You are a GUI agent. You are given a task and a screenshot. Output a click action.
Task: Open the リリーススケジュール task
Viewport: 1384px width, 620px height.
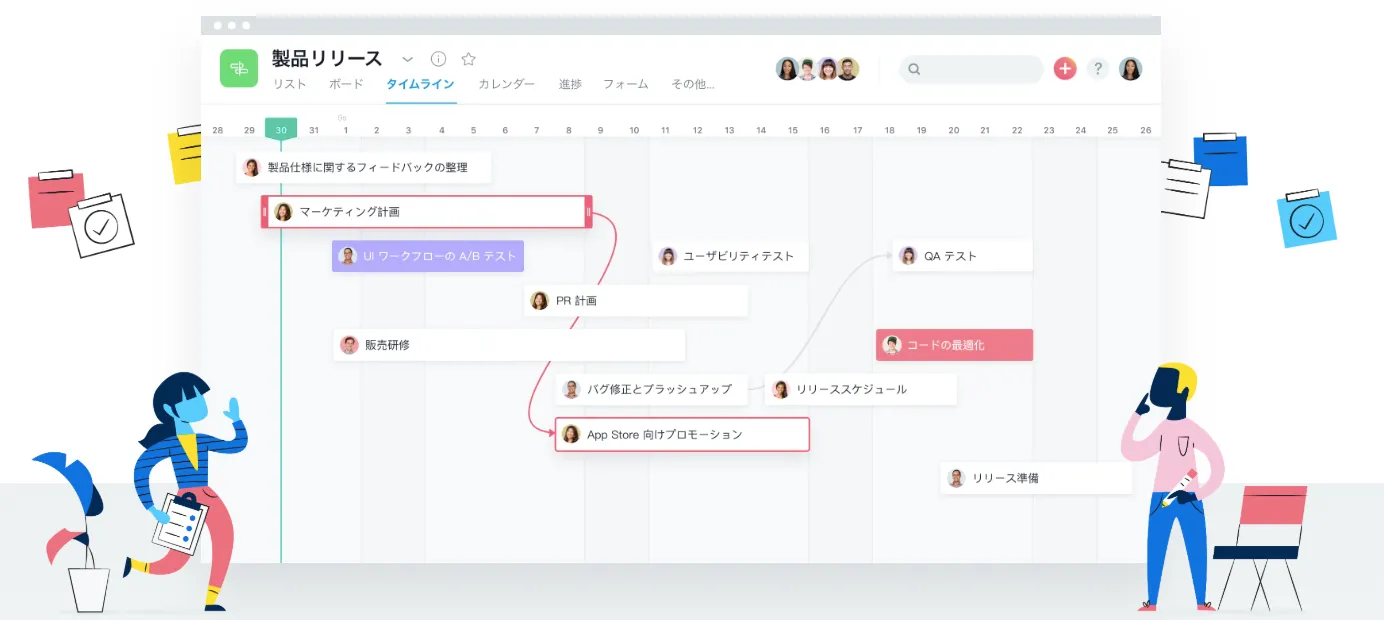pyautogui.click(x=861, y=389)
